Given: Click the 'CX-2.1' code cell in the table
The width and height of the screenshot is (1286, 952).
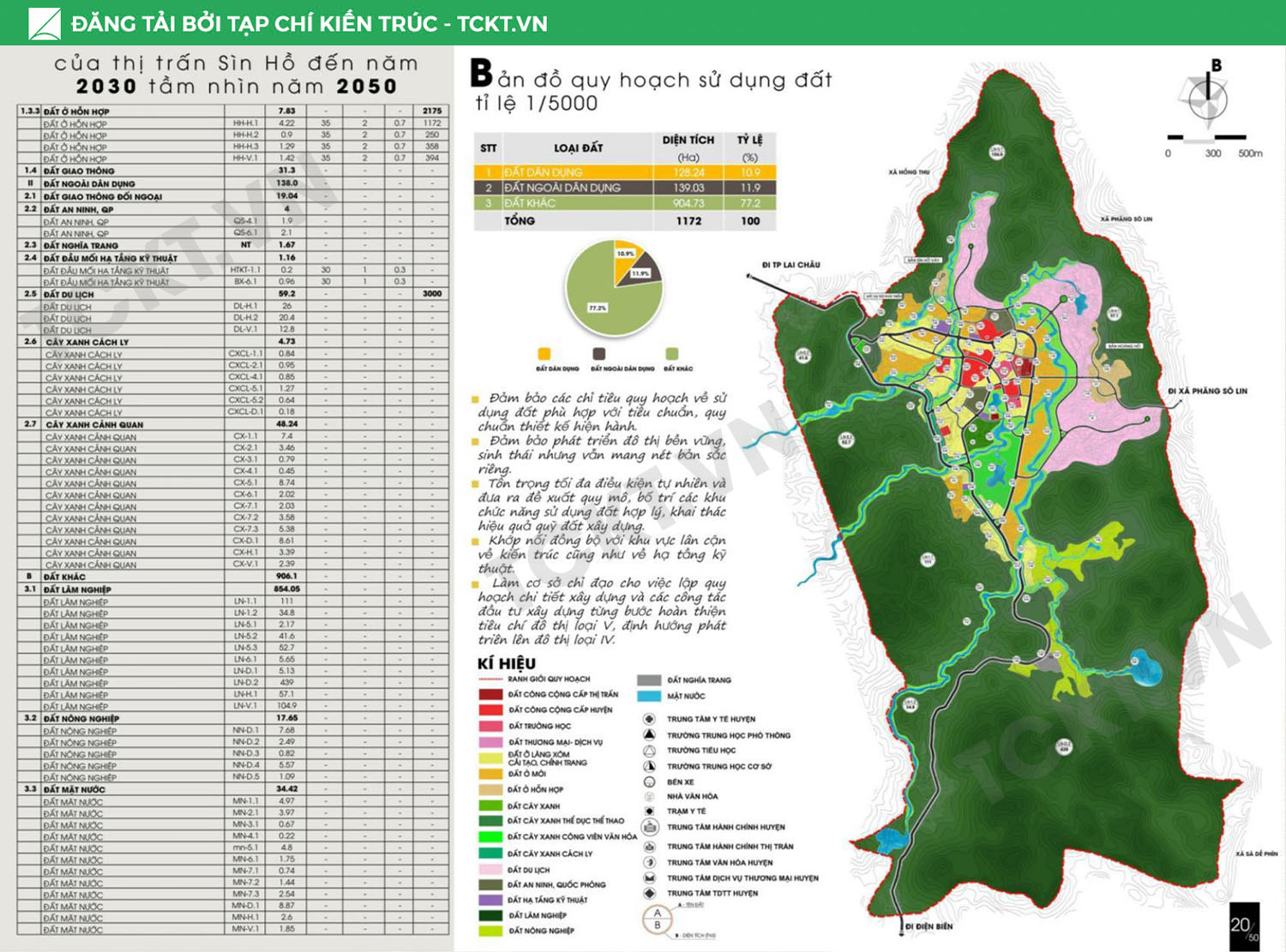Looking at the screenshot, I should click(x=245, y=448).
